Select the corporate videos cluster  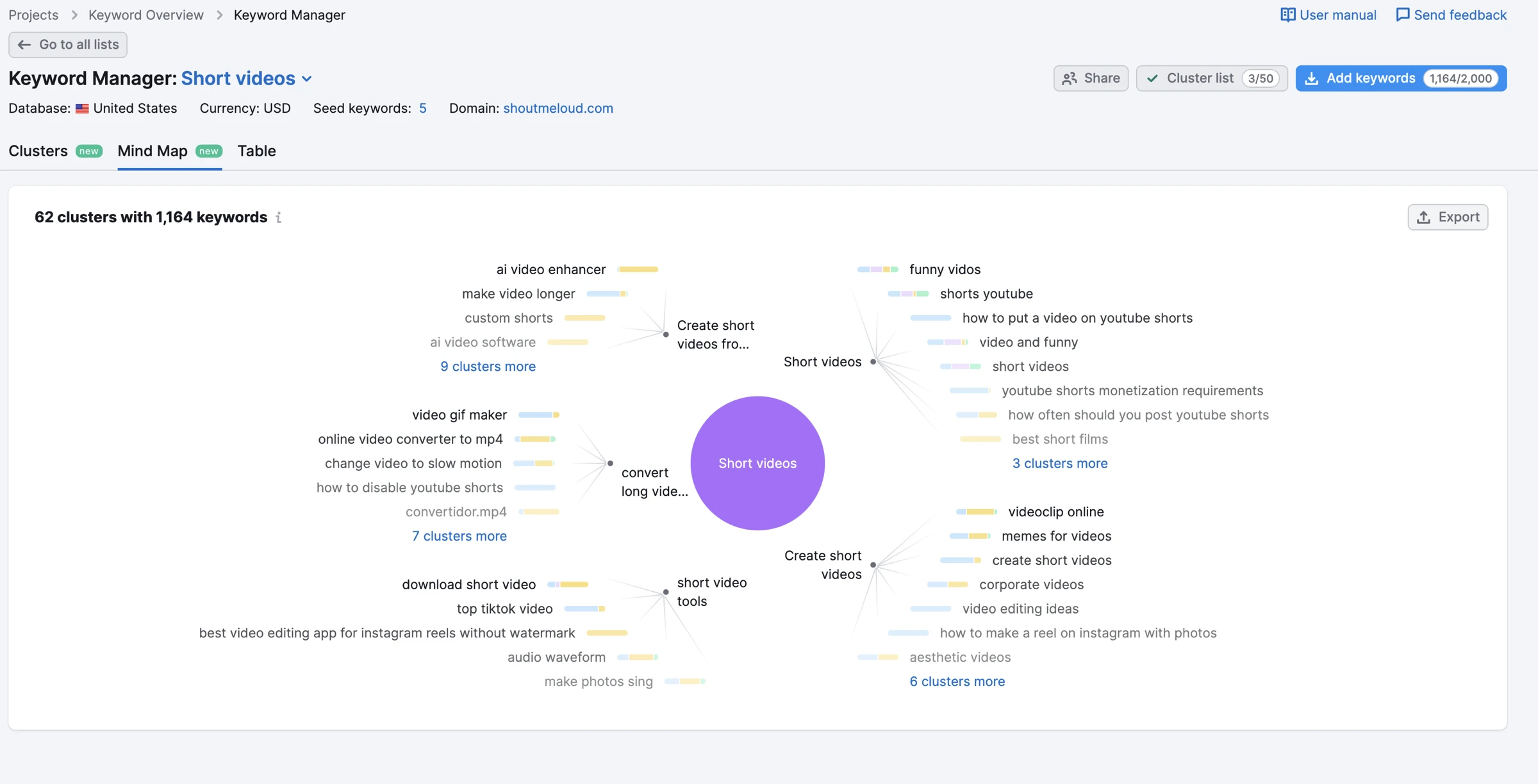(1032, 585)
